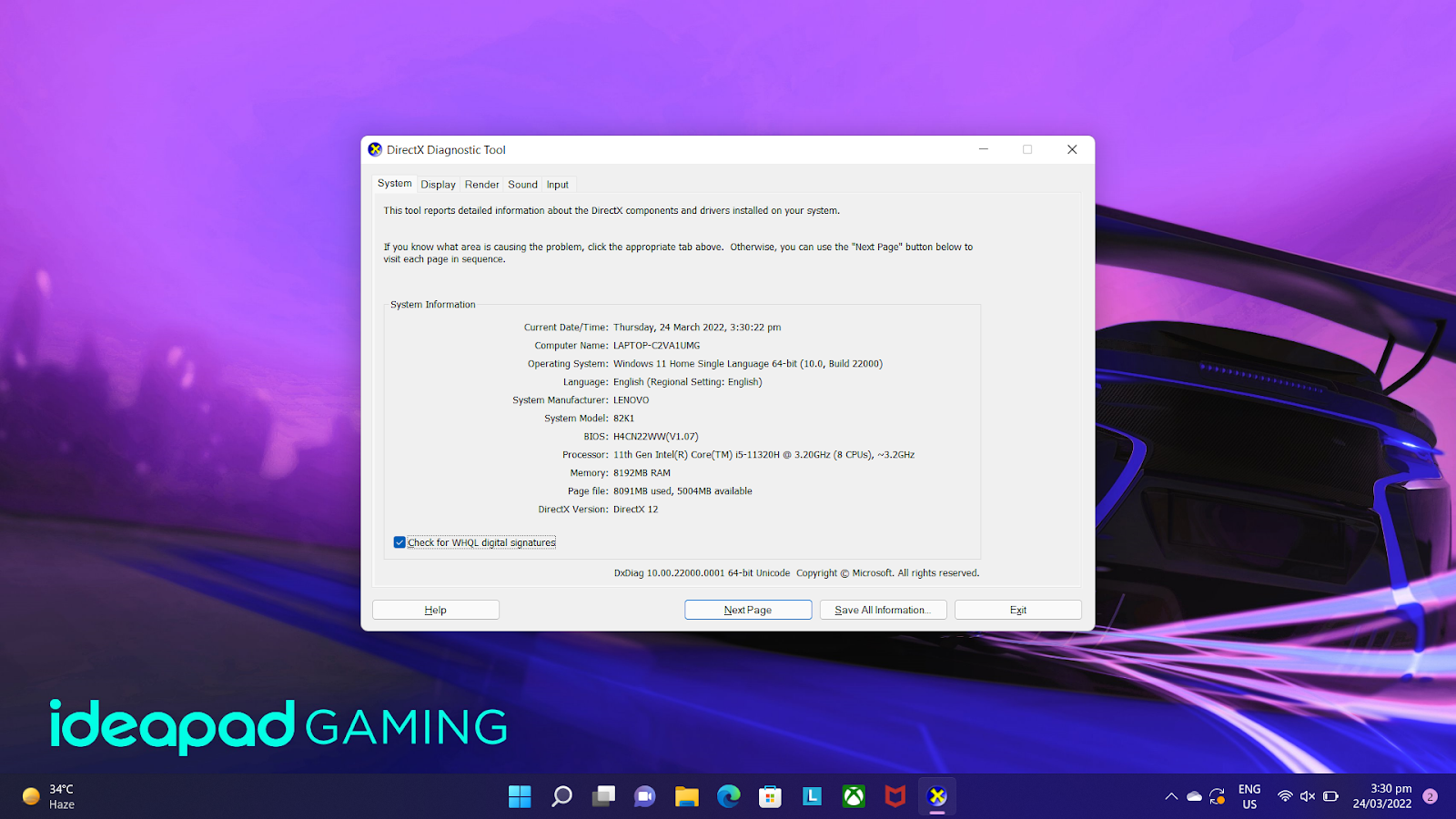Open the Windows Start menu

pyautogui.click(x=520, y=796)
